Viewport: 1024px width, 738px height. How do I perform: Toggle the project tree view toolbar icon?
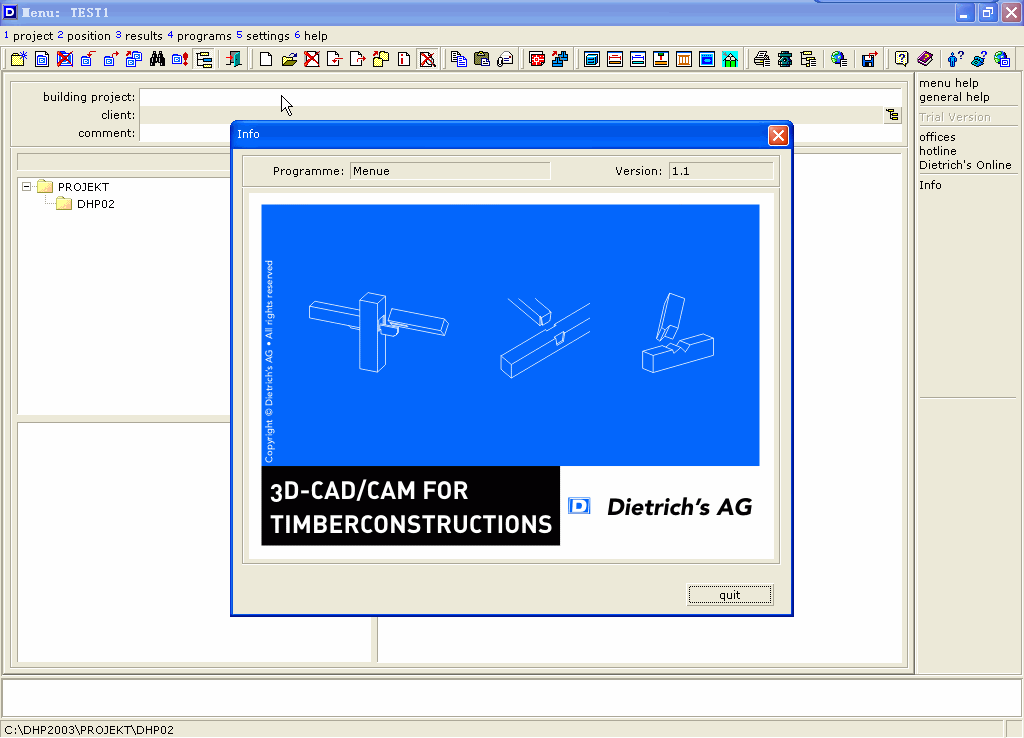coord(204,59)
